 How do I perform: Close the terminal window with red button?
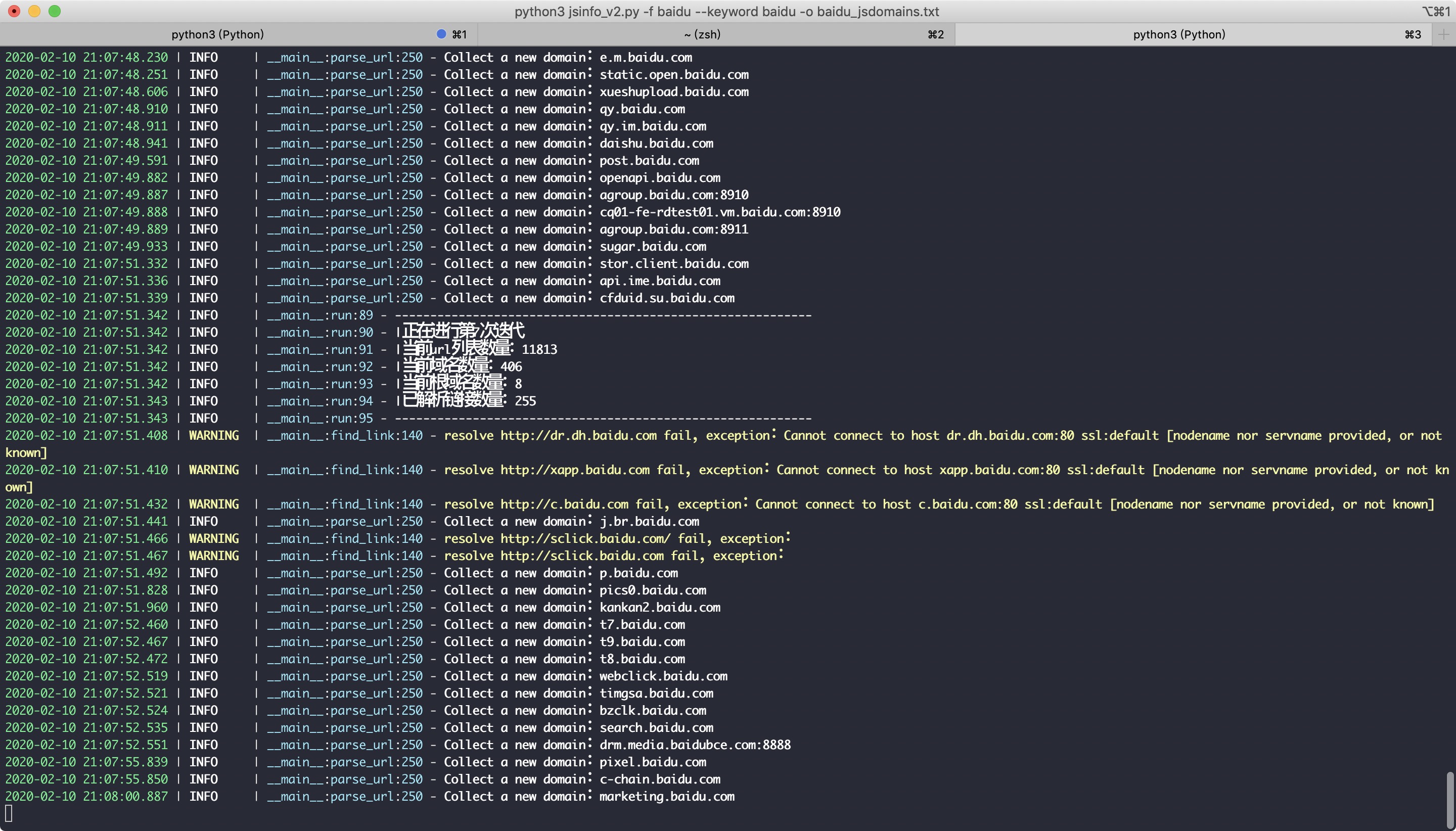14,12
